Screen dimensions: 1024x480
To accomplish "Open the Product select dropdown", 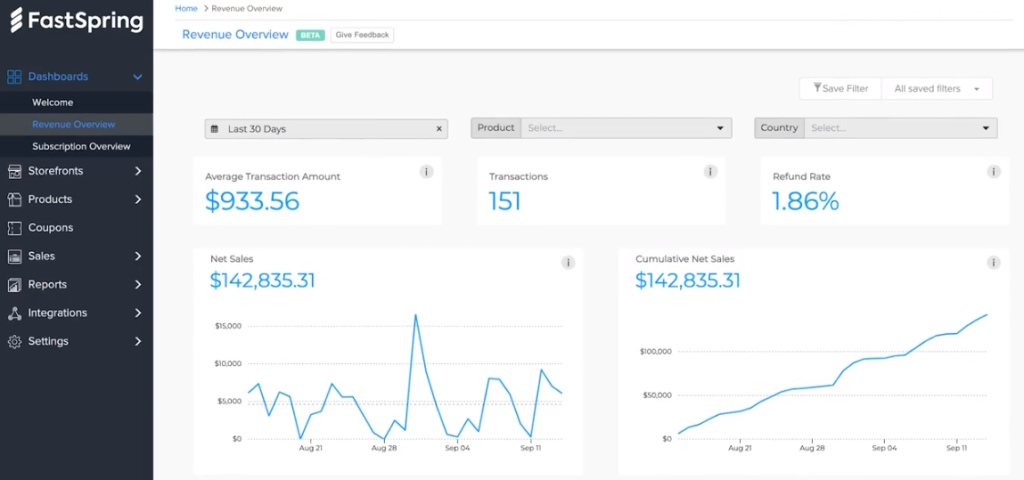I will [626, 128].
